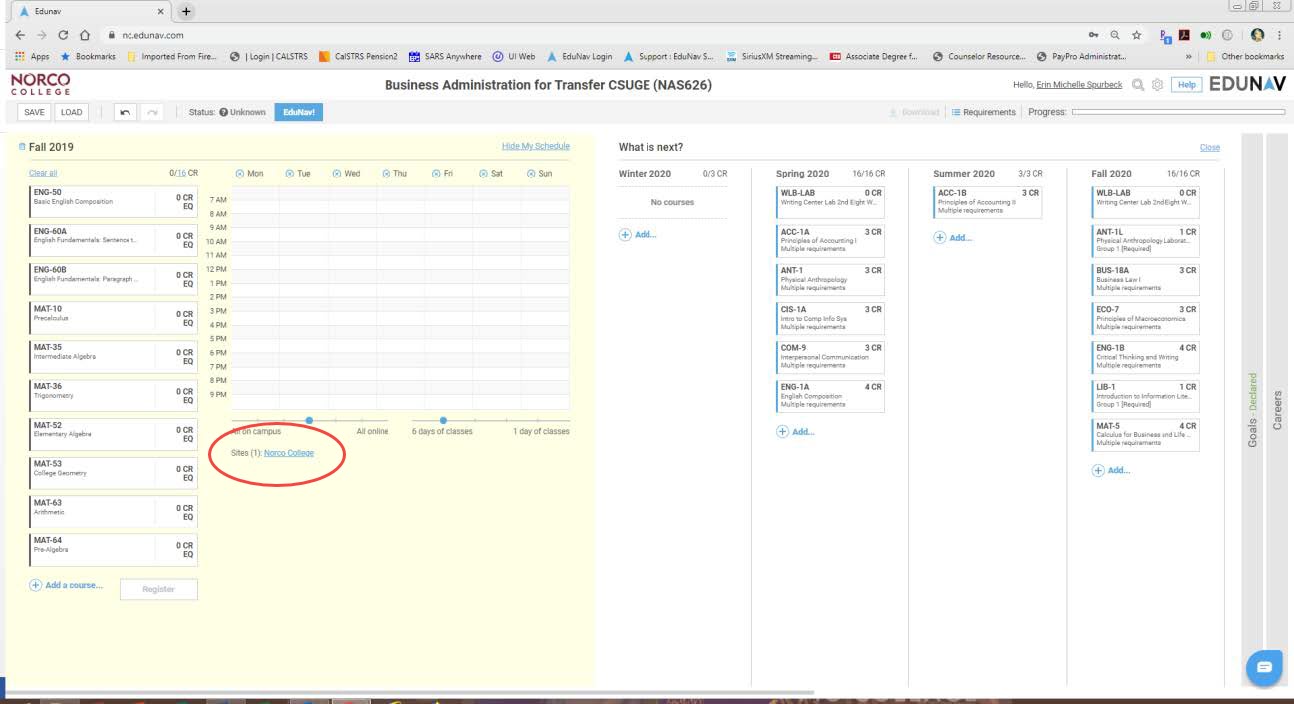
Task: Click the plus Add icon under Winter 2020
Action: tap(626, 234)
